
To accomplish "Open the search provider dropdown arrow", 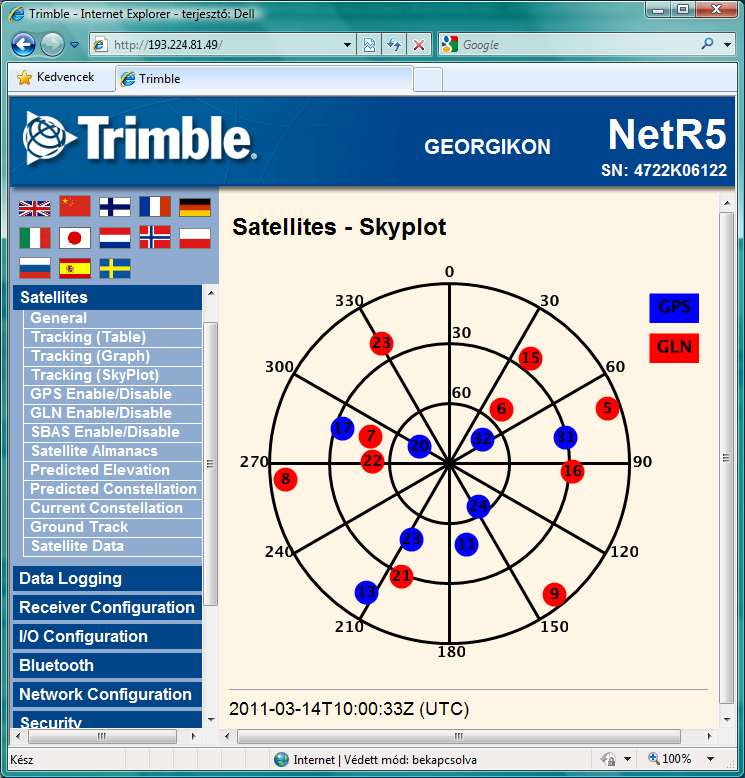I will click(x=727, y=45).
